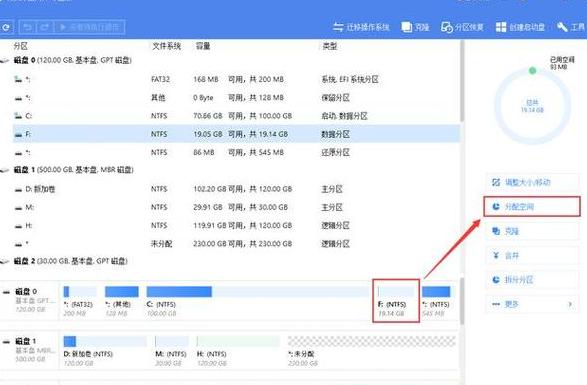Open 创建启动盘 (Create bootable media)
The image size is (587, 385).
tap(520, 27)
